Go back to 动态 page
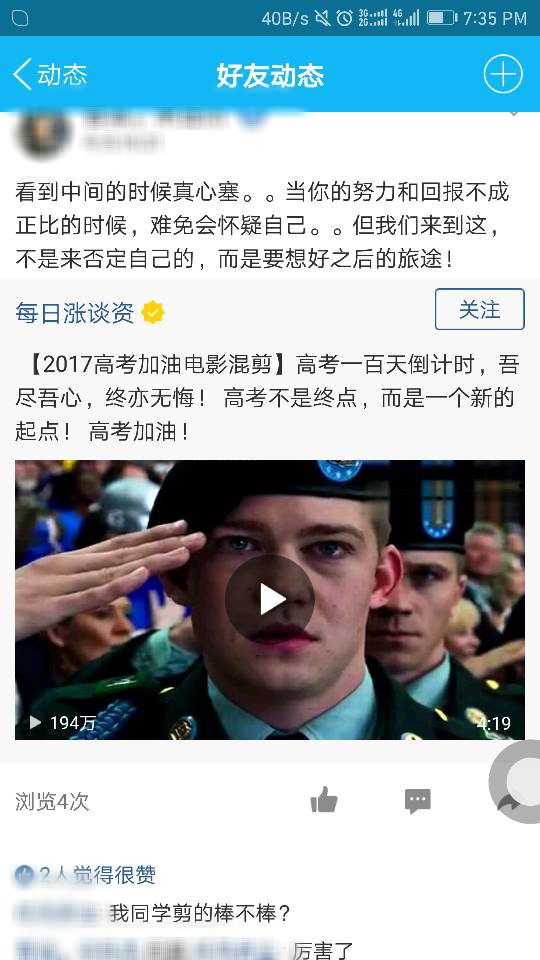Viewport: 540px width, 960px height. (x=50, y=75)
